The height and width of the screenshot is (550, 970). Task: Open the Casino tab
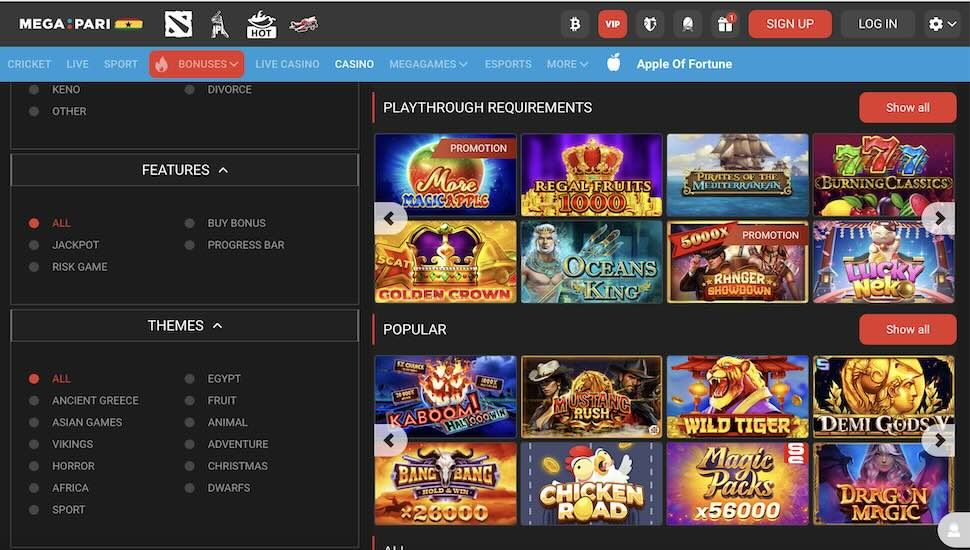coord(354,64)
